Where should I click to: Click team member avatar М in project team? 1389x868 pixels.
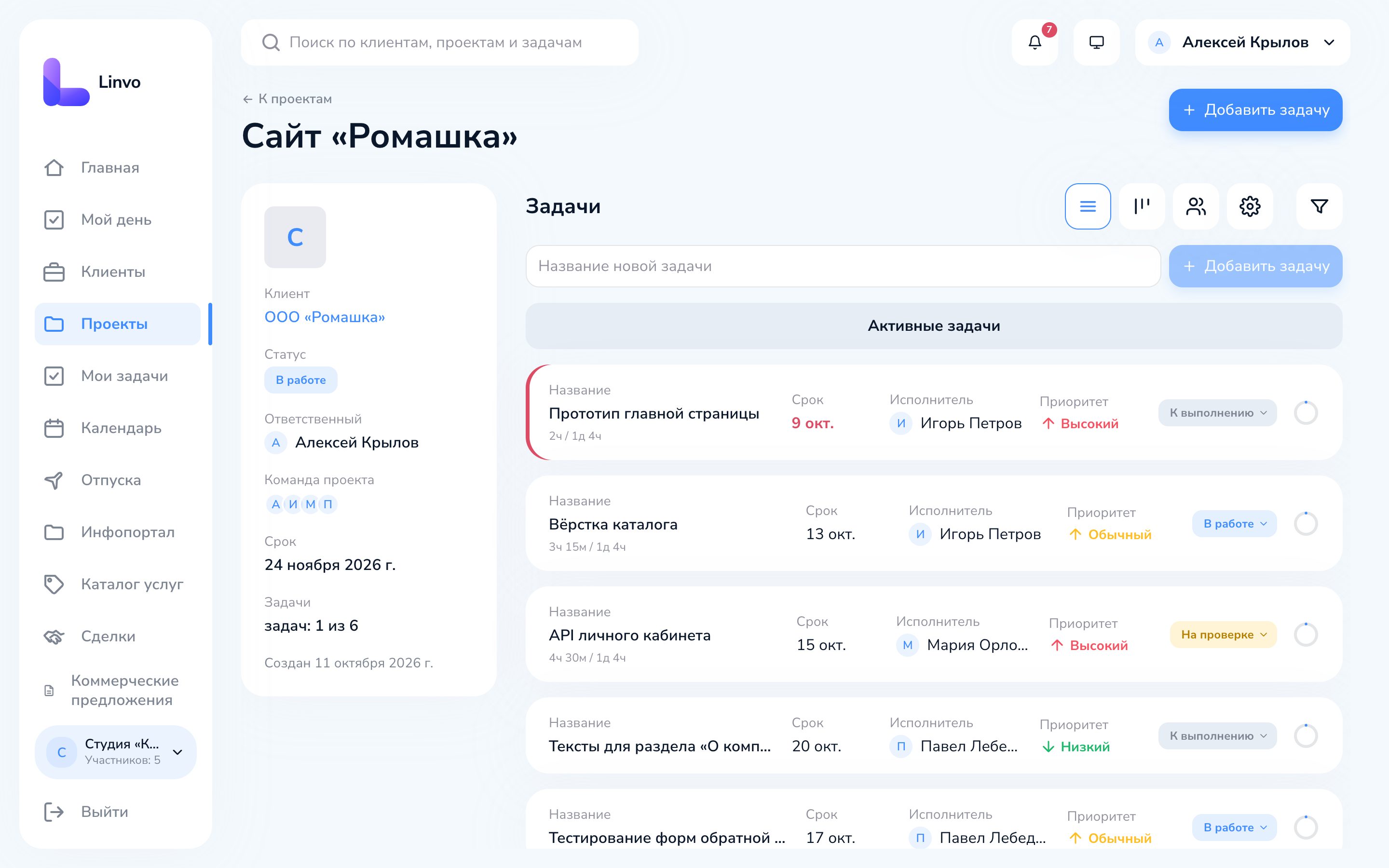[x=311, y=504]
